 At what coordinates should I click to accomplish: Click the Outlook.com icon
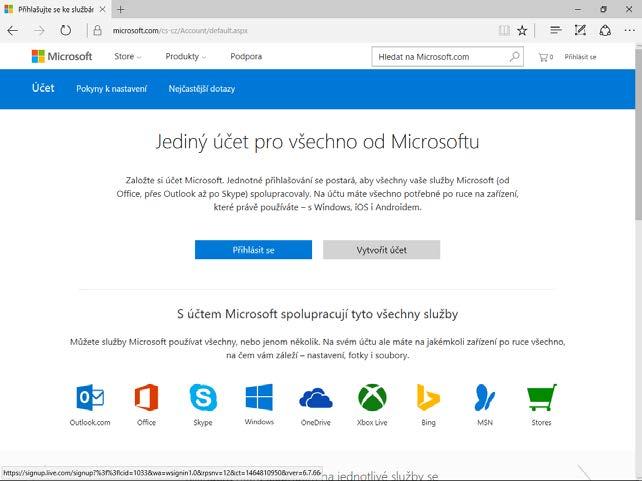point(90,397)
